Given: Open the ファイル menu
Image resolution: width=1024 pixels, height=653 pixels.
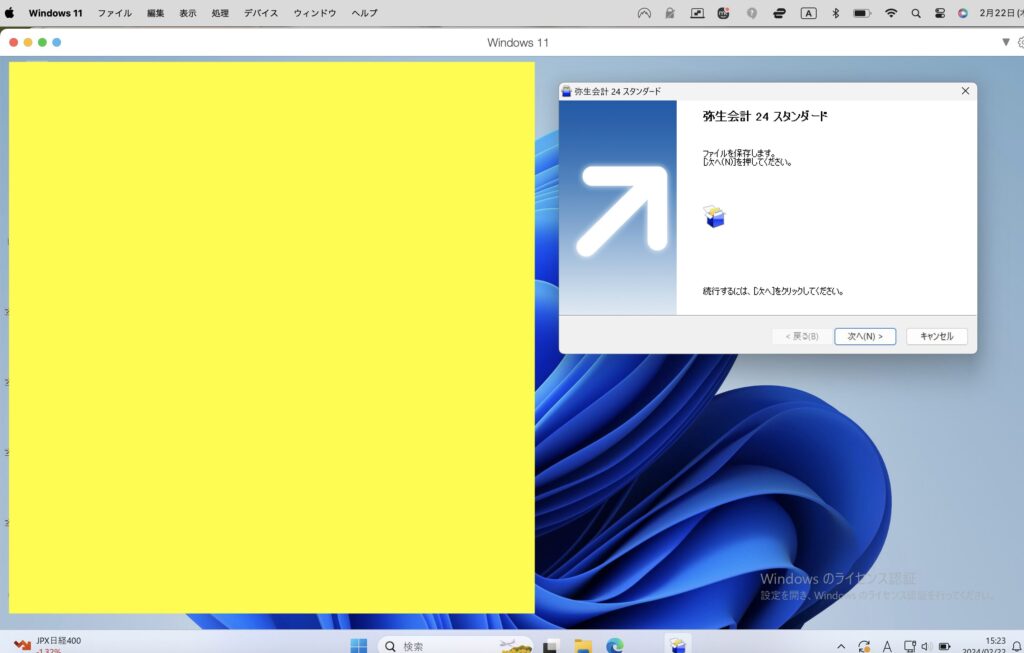Looking at the screenshot, I should pos(115,12).
